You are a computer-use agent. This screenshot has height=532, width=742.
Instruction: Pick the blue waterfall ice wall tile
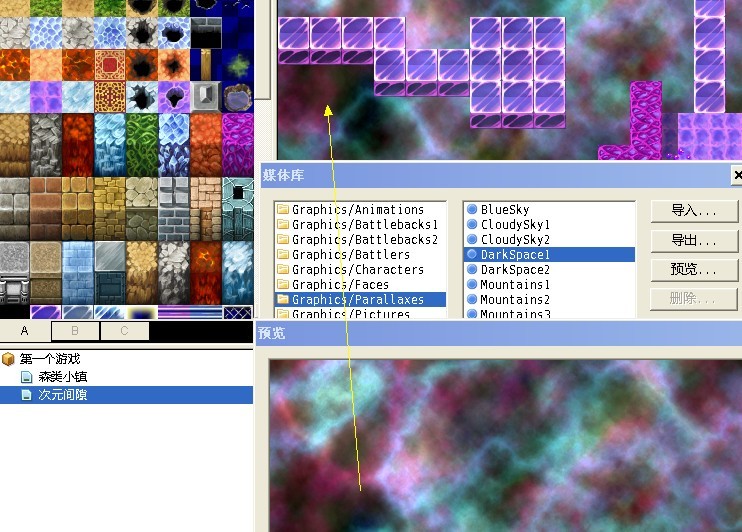coord(110,145)
